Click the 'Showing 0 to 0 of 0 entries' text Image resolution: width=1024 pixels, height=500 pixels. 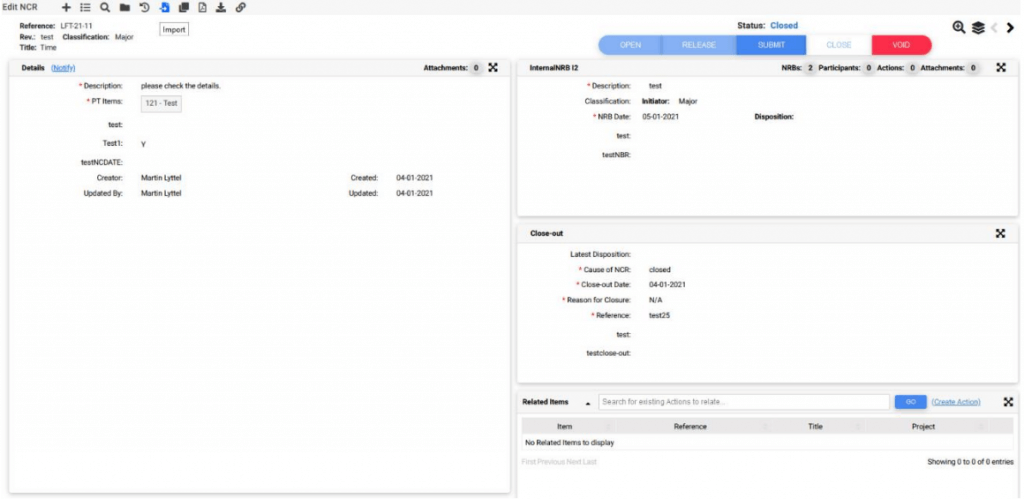(970, 462)
